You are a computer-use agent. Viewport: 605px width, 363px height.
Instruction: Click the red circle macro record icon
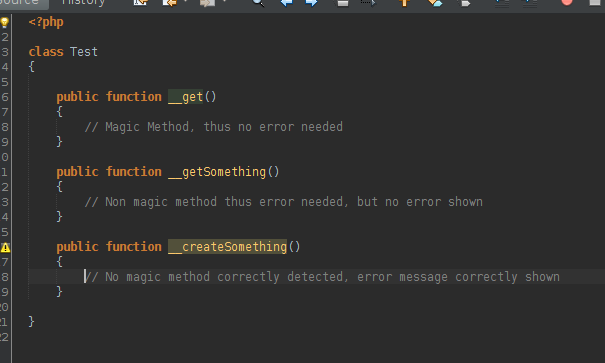click(x=566, y=2)
